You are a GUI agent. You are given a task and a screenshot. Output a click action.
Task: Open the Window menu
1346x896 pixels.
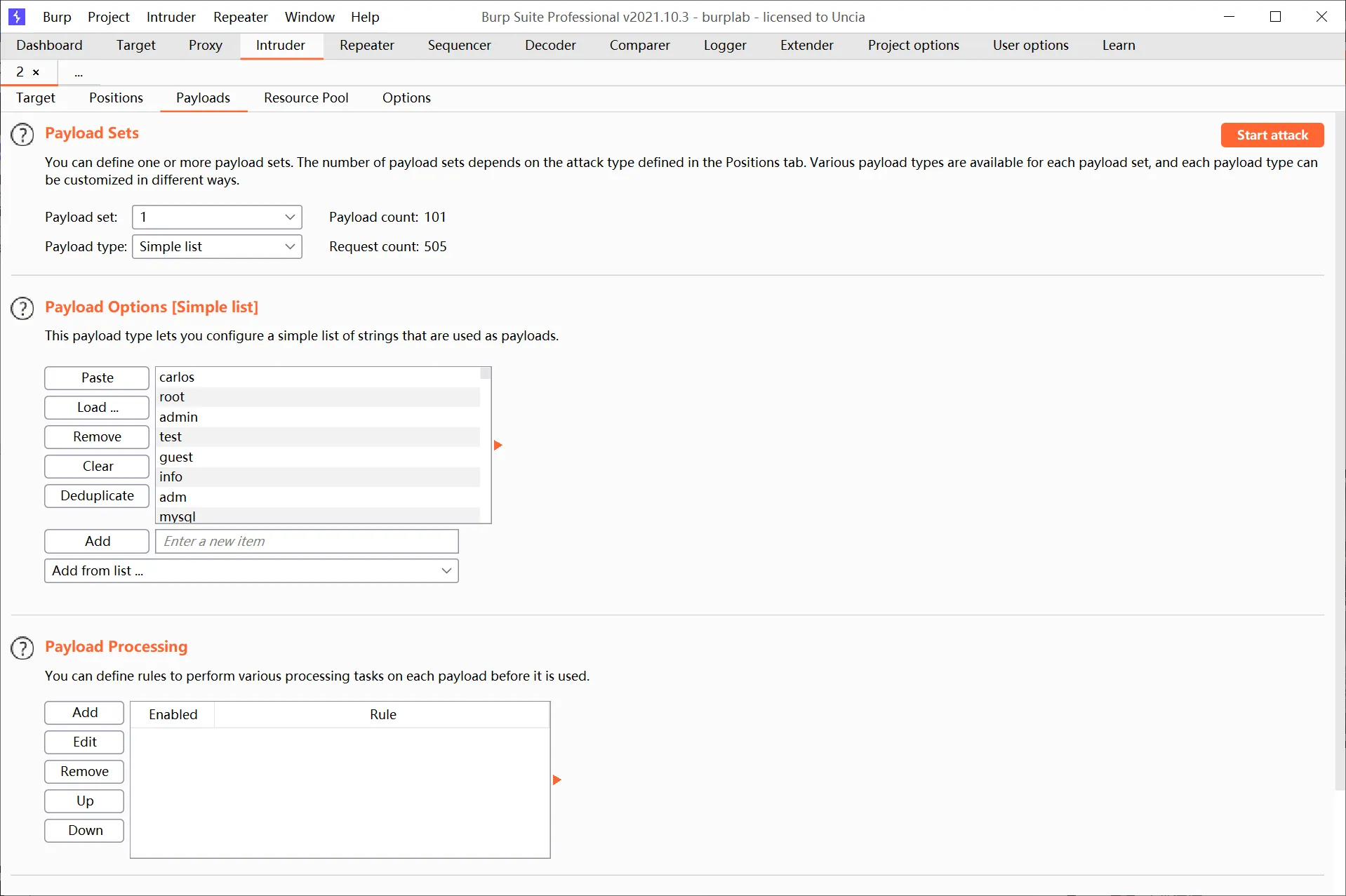pyautogui.click(x=309, y=17)
